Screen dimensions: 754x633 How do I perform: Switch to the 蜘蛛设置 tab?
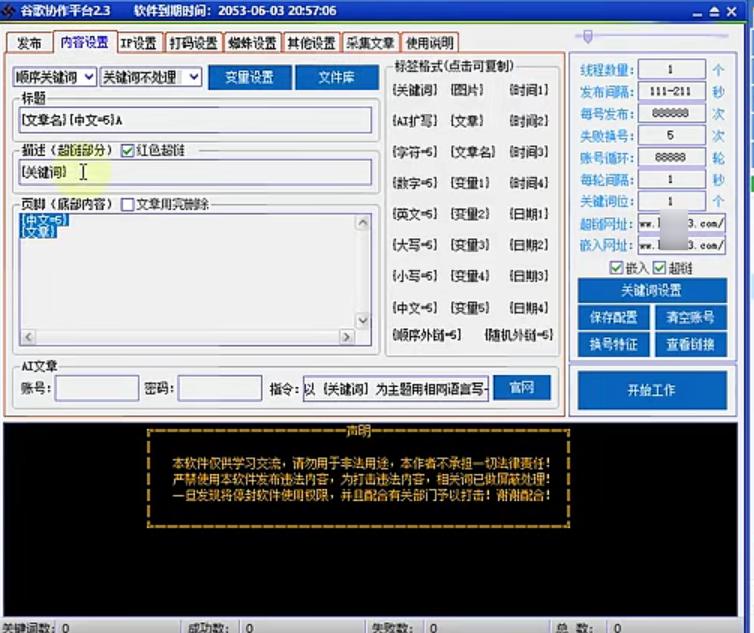pos(252,43)
